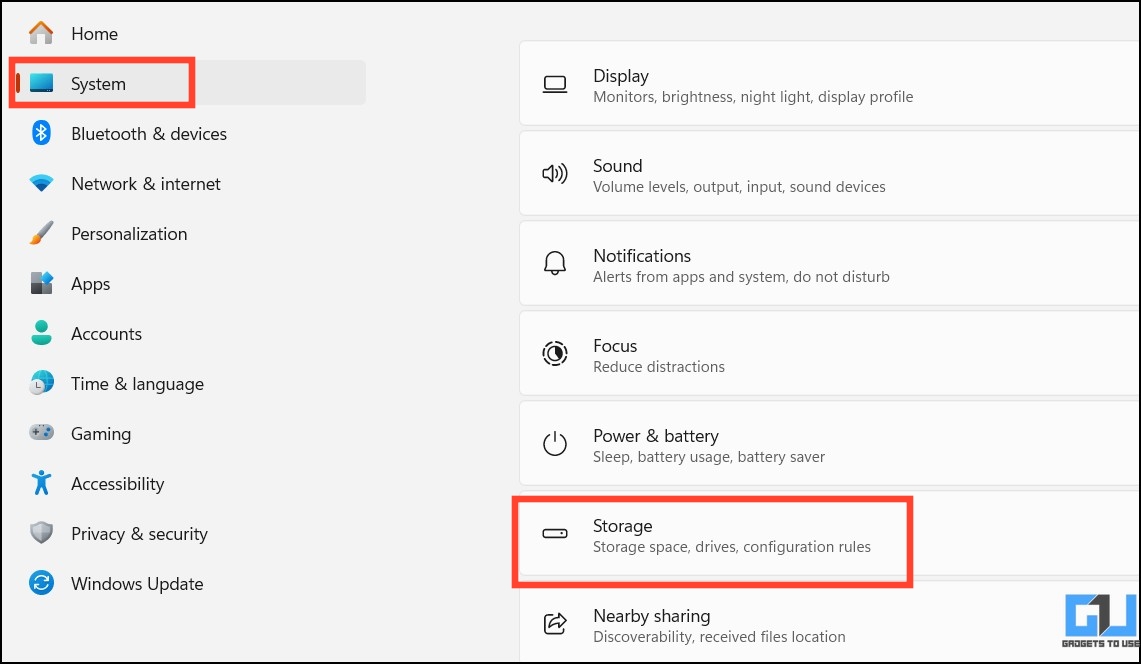Click the Nearby sharing icon
The width and height of the screenshot is (1141, 664).
click(x=554, y=624)
